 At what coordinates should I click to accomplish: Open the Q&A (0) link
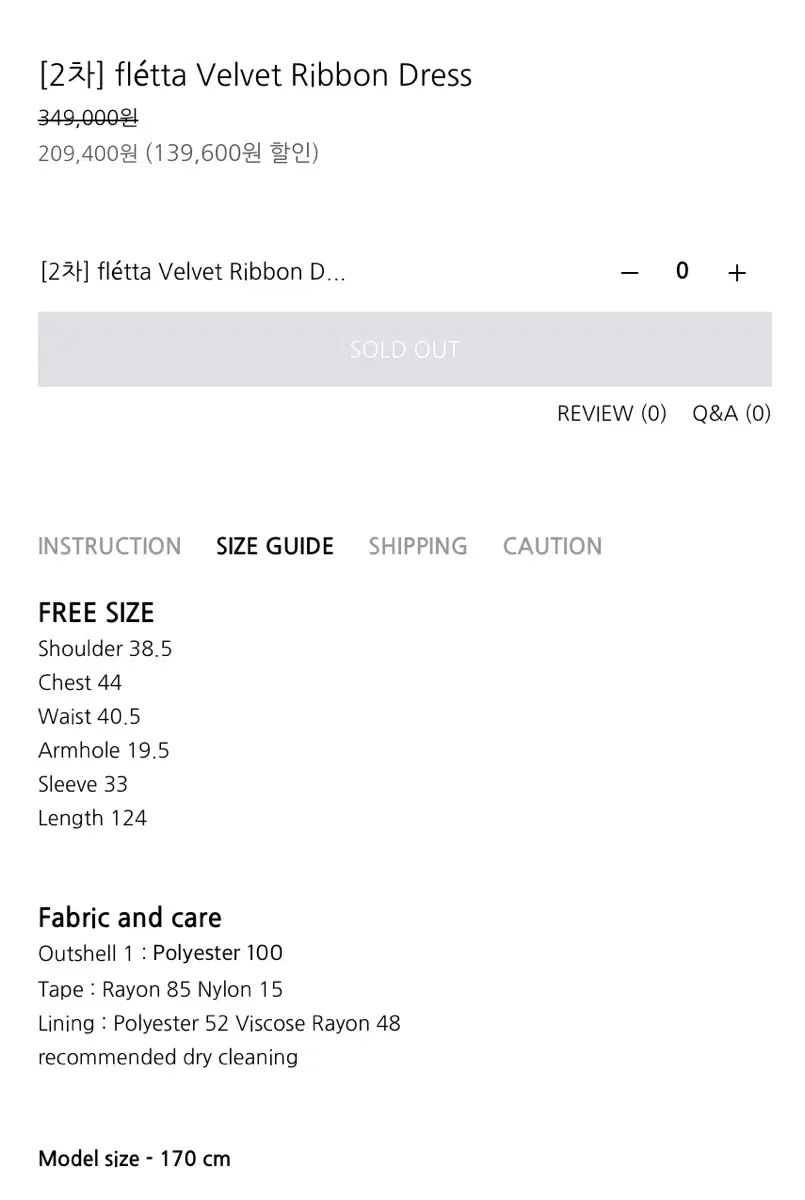click(x=731, y=413)
